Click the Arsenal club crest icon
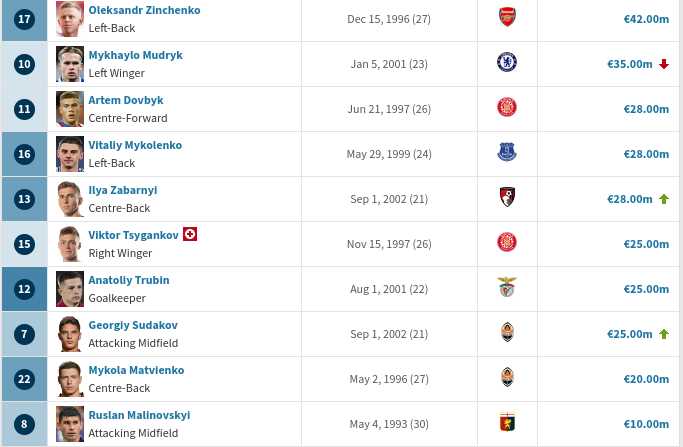This screenshot has height=447, width=683. [507, 18]
